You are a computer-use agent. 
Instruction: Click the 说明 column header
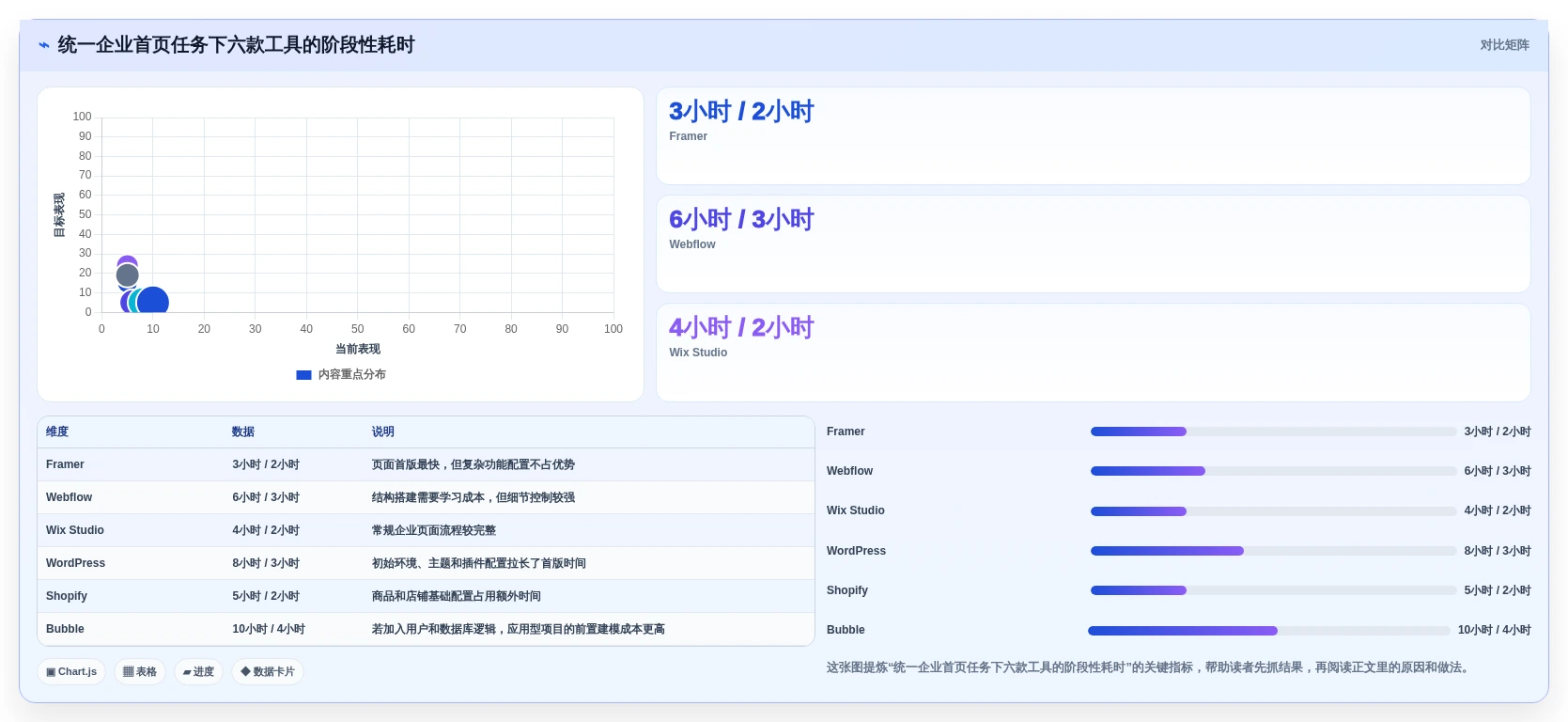[x=382, y=432]
